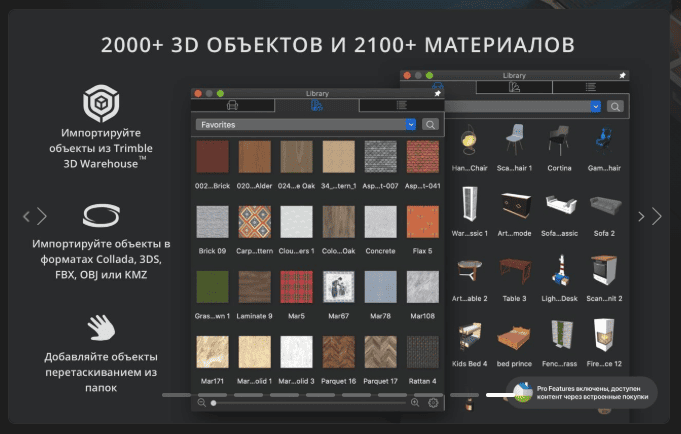Screen dimensions: 681x434
Task: Choose the Parquet 17 material
Action: click(x=380, y=352)
